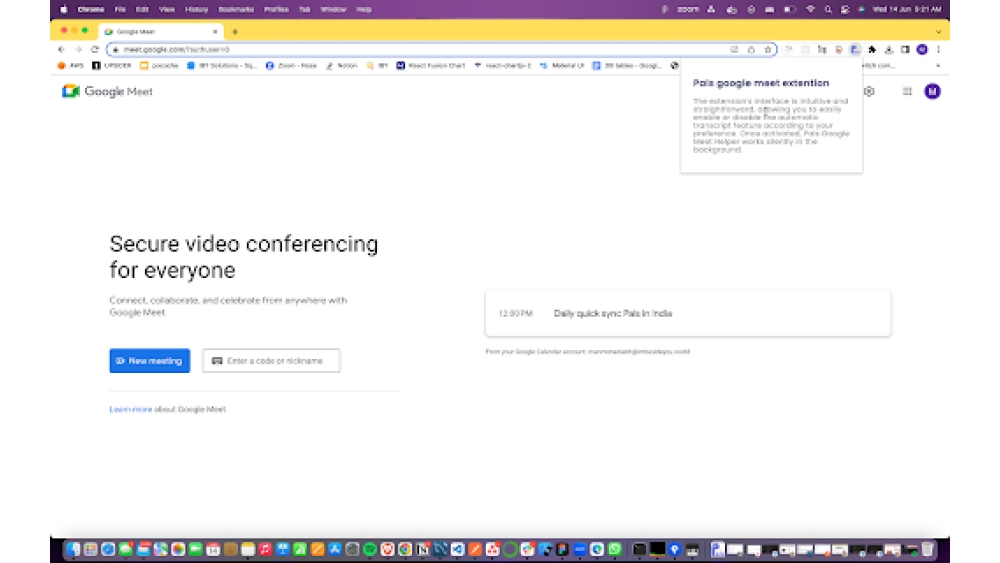Image resolution: width=1000 pixels, height=563 pixels.
Task: Open Launchpad from the Dock
Action: (91, 549)
